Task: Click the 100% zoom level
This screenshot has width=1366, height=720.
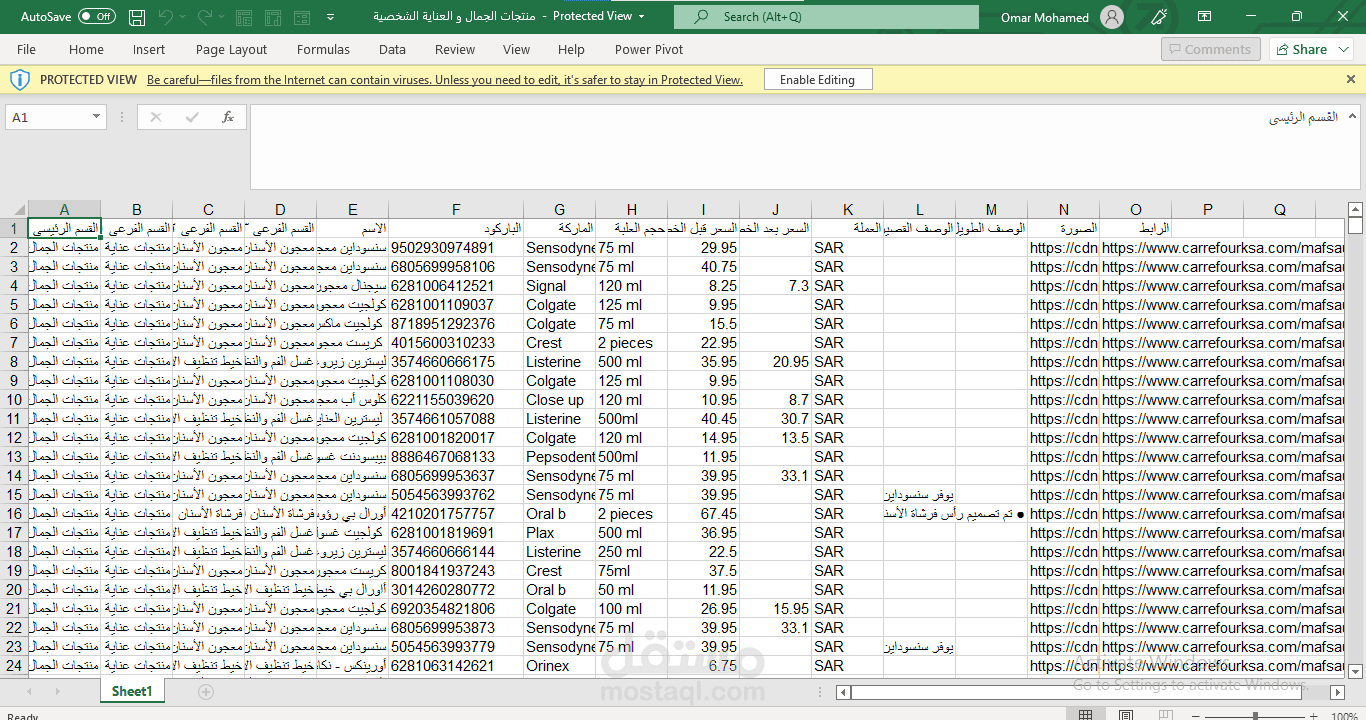Action: click(x=1344, y=716)
